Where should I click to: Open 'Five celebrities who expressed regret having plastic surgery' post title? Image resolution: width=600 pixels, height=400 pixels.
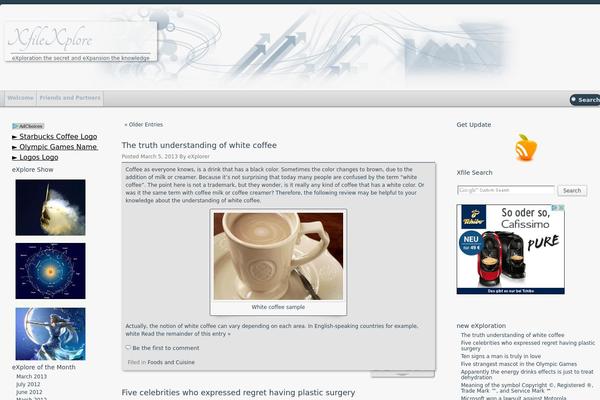pos(238,392)
